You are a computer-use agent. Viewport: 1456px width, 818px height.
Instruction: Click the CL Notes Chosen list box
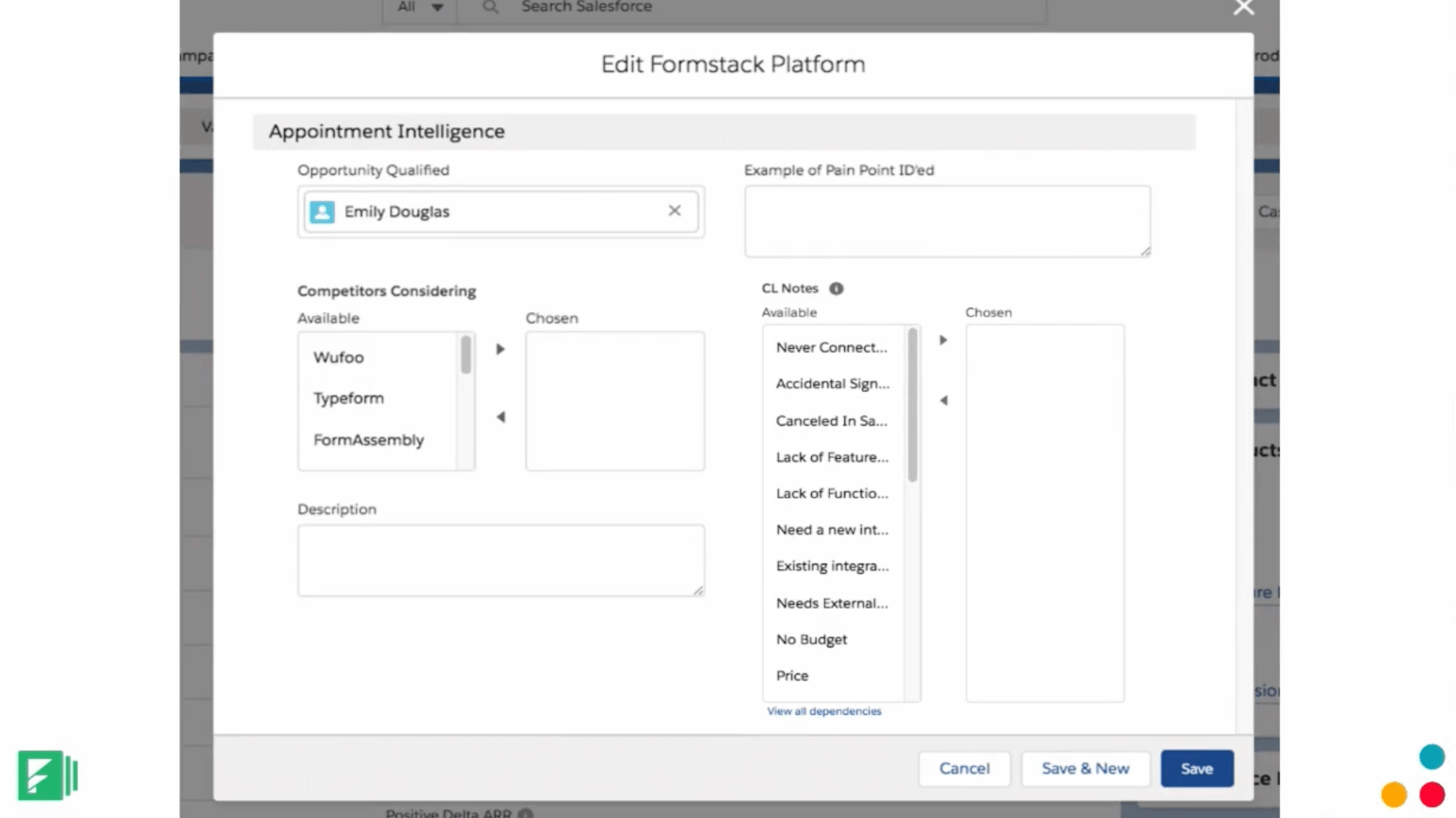pyautogui.click(x=1045, y=513)
